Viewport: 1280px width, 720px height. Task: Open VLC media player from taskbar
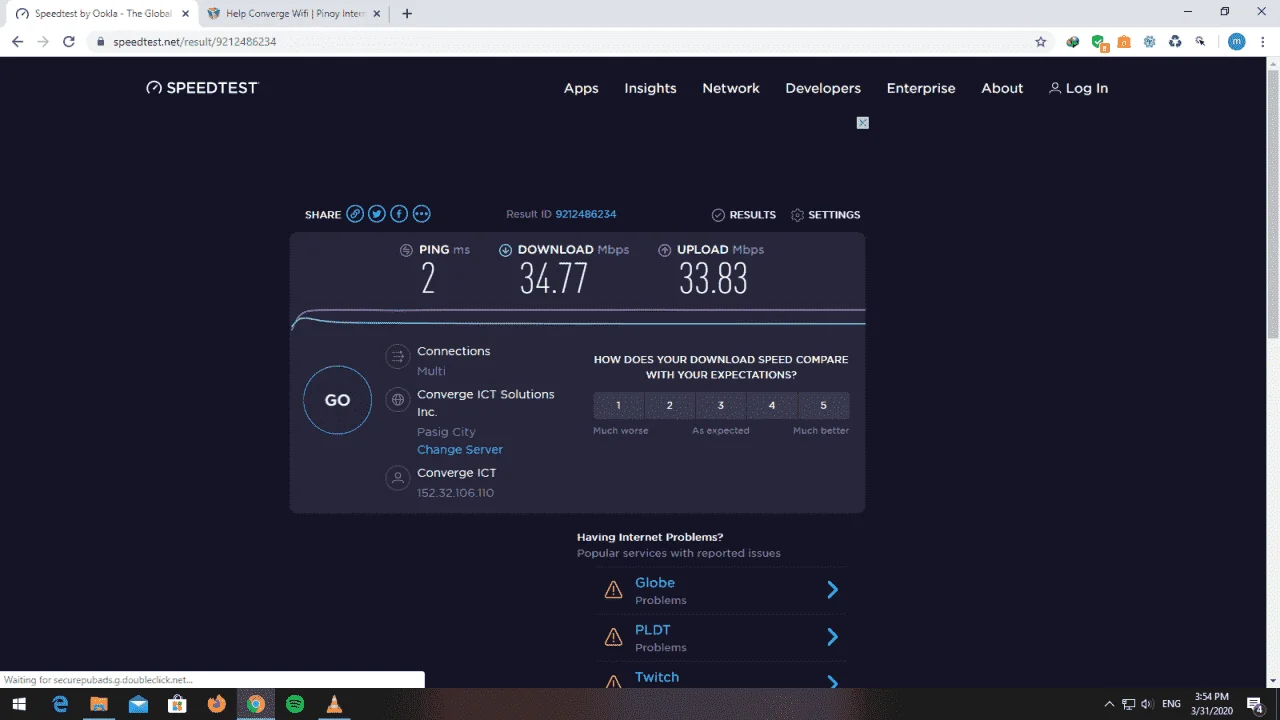(334, 704)
